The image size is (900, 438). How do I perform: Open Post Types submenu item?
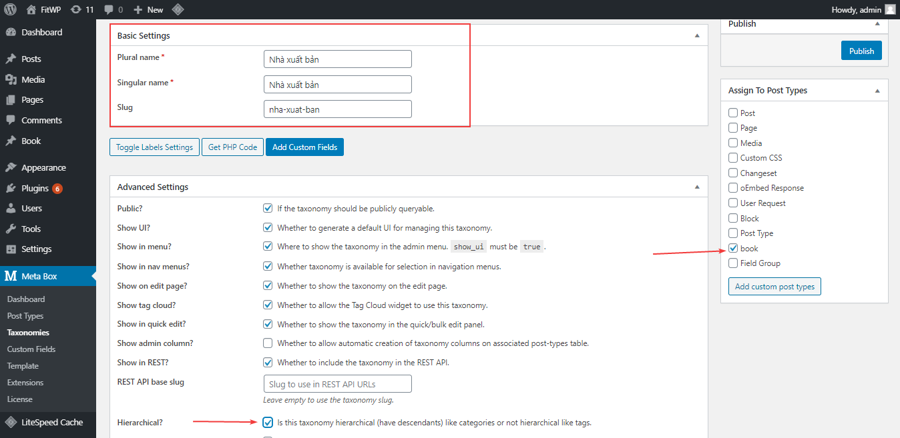tap(25, 316)
